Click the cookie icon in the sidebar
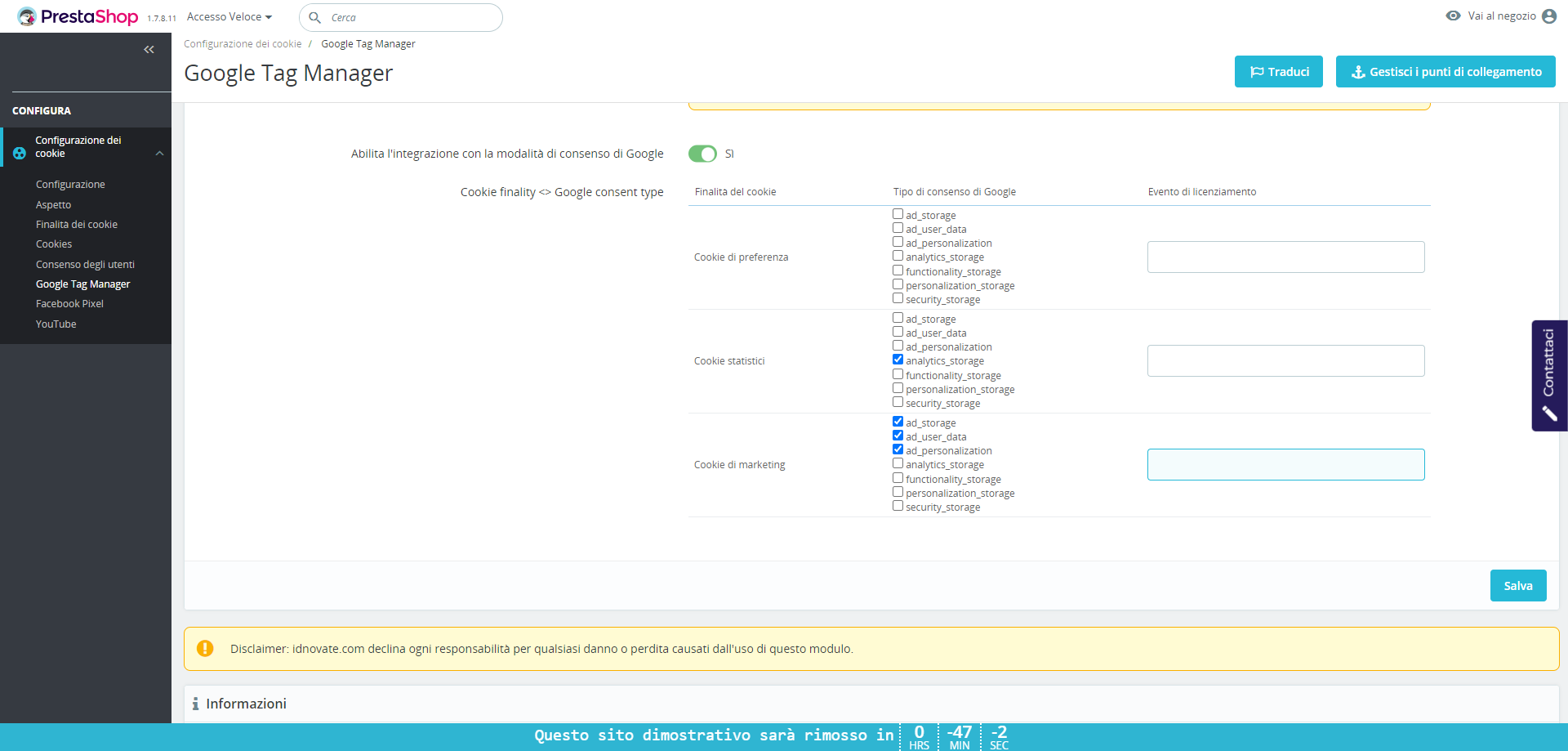 pos(20,153)
